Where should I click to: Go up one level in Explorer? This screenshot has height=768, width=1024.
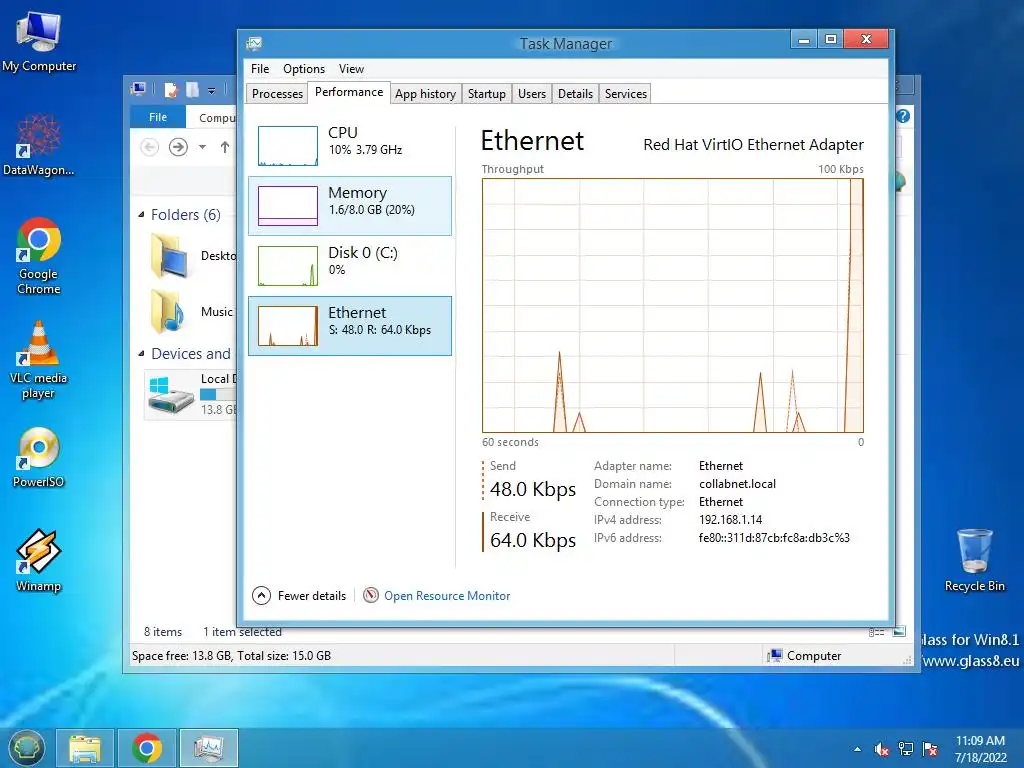(225, 147)
